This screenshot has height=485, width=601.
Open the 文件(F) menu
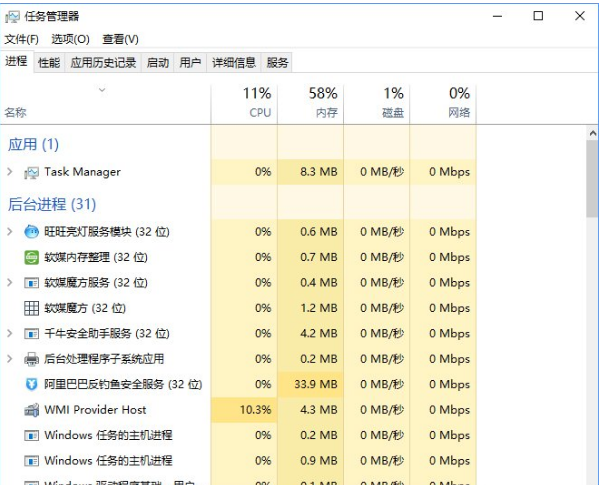point(21,39)
